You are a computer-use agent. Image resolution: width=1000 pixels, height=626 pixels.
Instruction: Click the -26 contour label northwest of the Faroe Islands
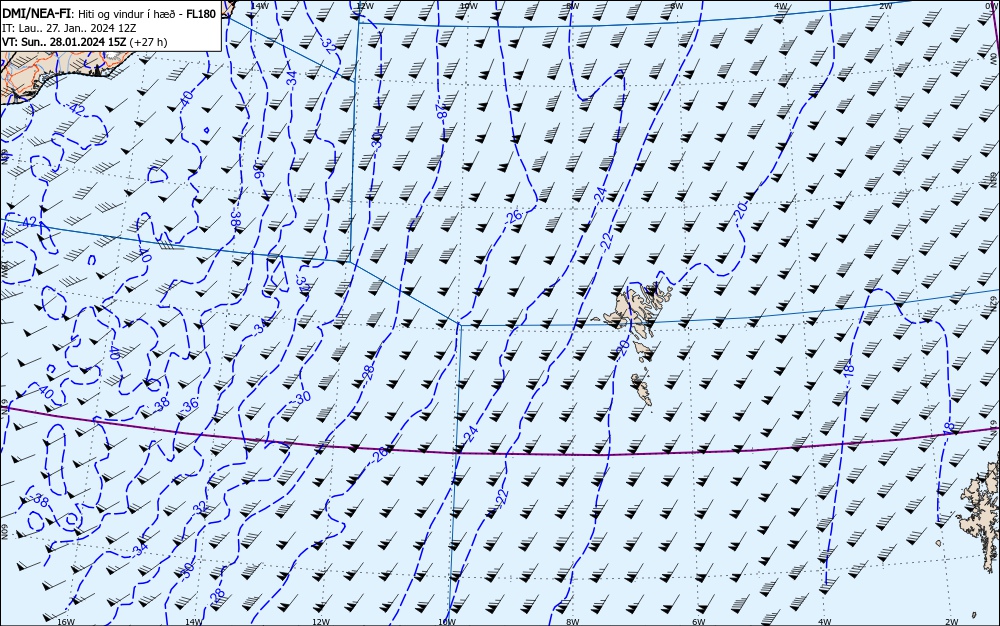pyautogui.click(x=513, y=216)
